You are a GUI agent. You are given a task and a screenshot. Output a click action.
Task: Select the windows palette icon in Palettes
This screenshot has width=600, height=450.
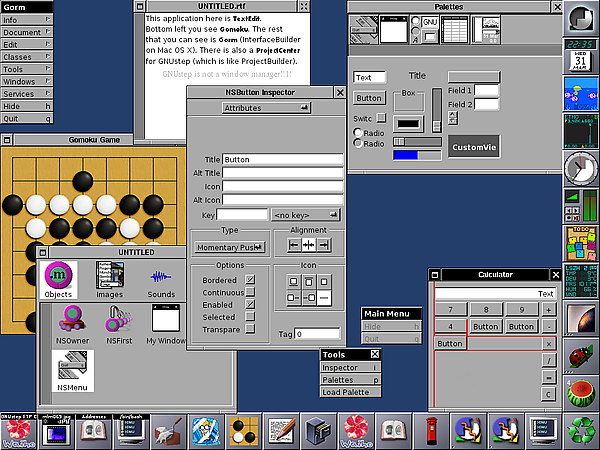(394, 31)
